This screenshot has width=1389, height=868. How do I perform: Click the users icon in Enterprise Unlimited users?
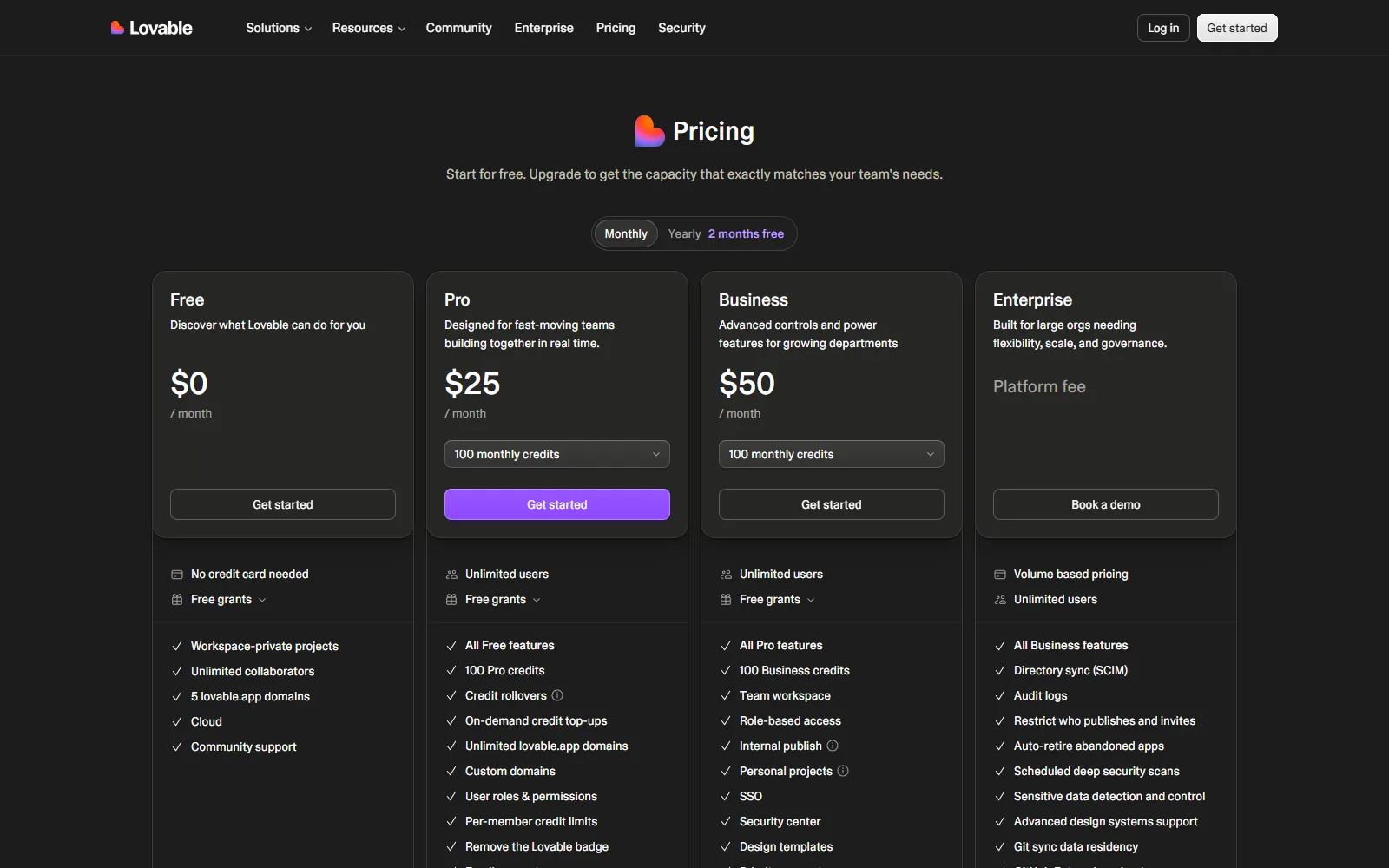click(x=1000, y=600)
